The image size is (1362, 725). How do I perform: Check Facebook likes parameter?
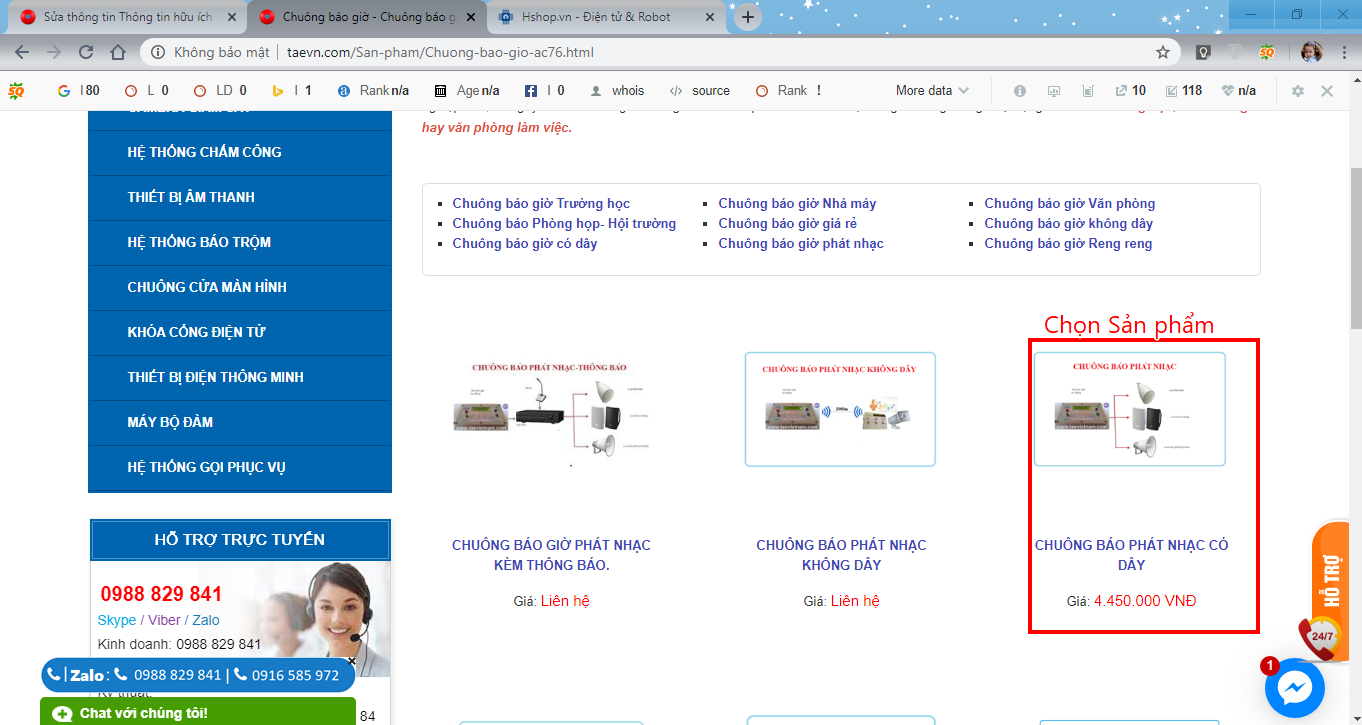click(x=544, y=90)
